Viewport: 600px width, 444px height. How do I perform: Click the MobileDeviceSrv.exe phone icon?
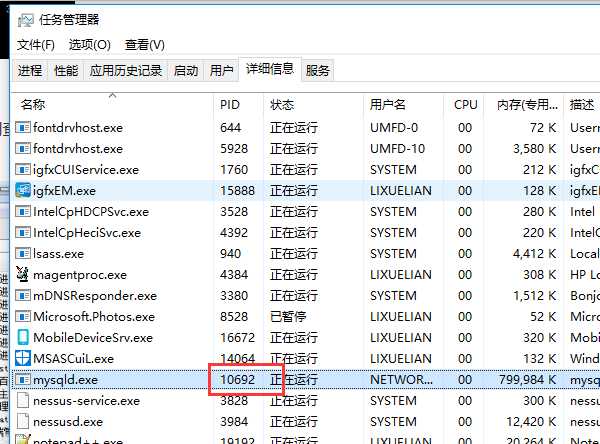point(23,337)
